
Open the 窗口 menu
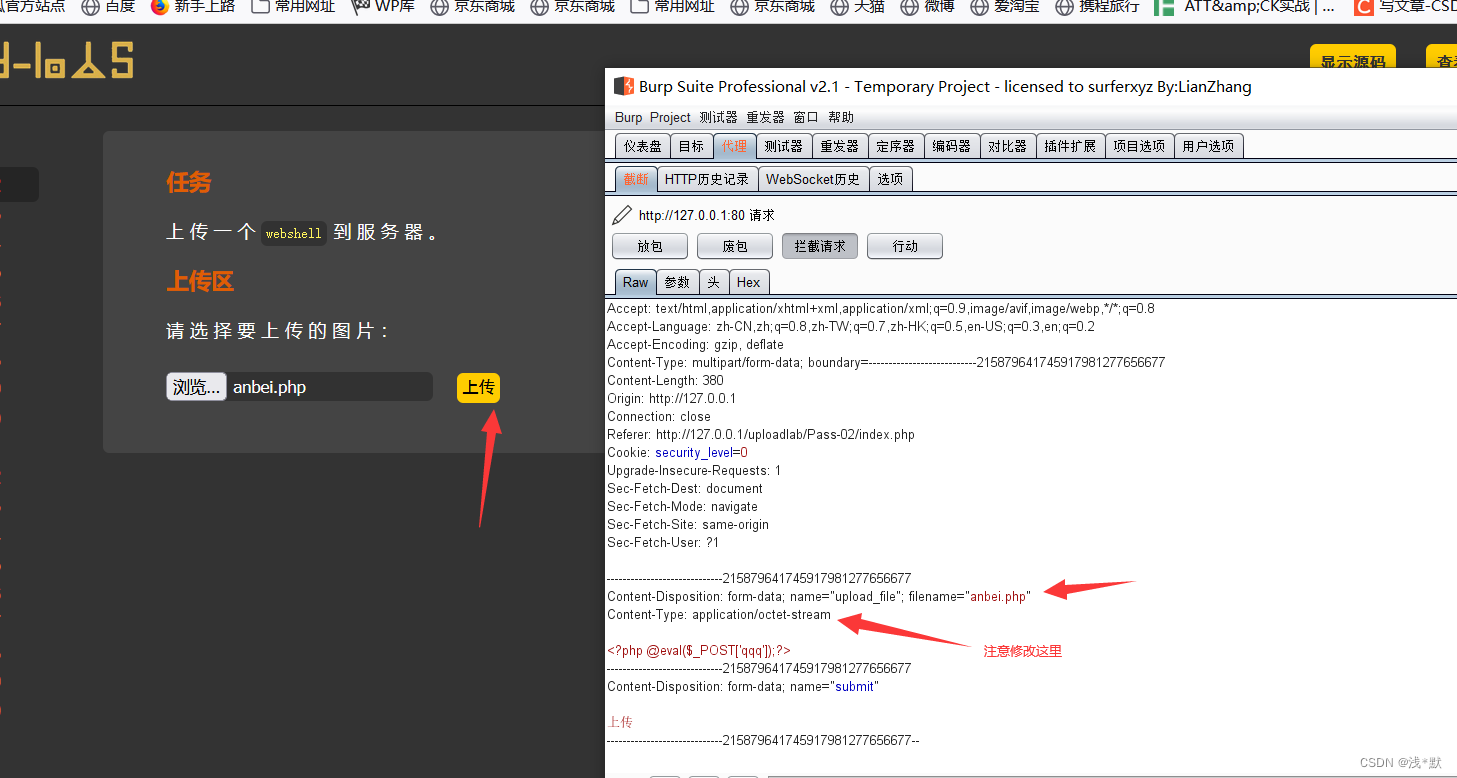(806, 117)
